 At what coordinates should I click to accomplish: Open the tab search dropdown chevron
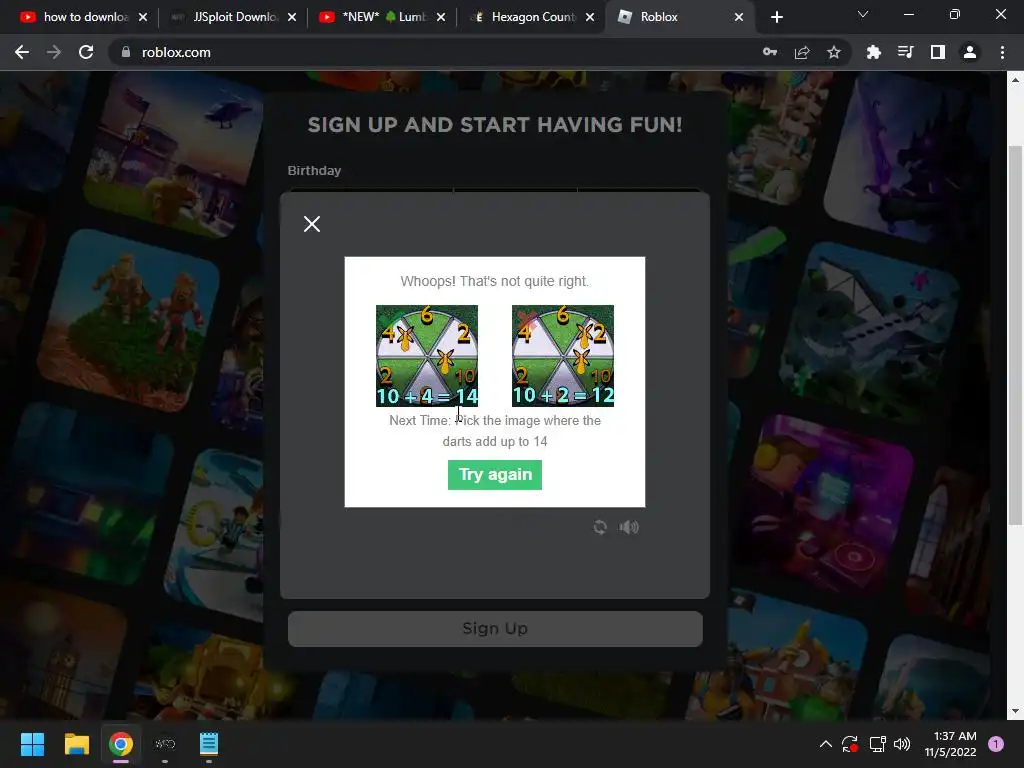click(x=863, y=14)
